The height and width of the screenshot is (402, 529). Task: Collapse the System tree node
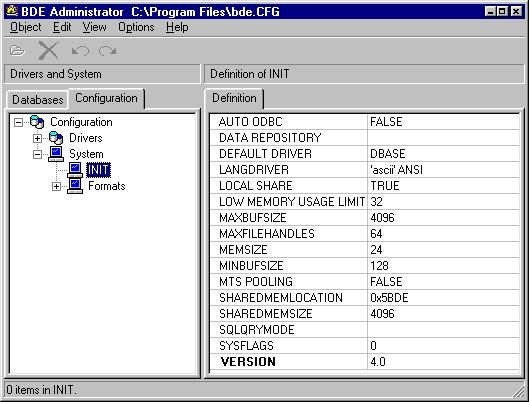click(x=37, y=154)
